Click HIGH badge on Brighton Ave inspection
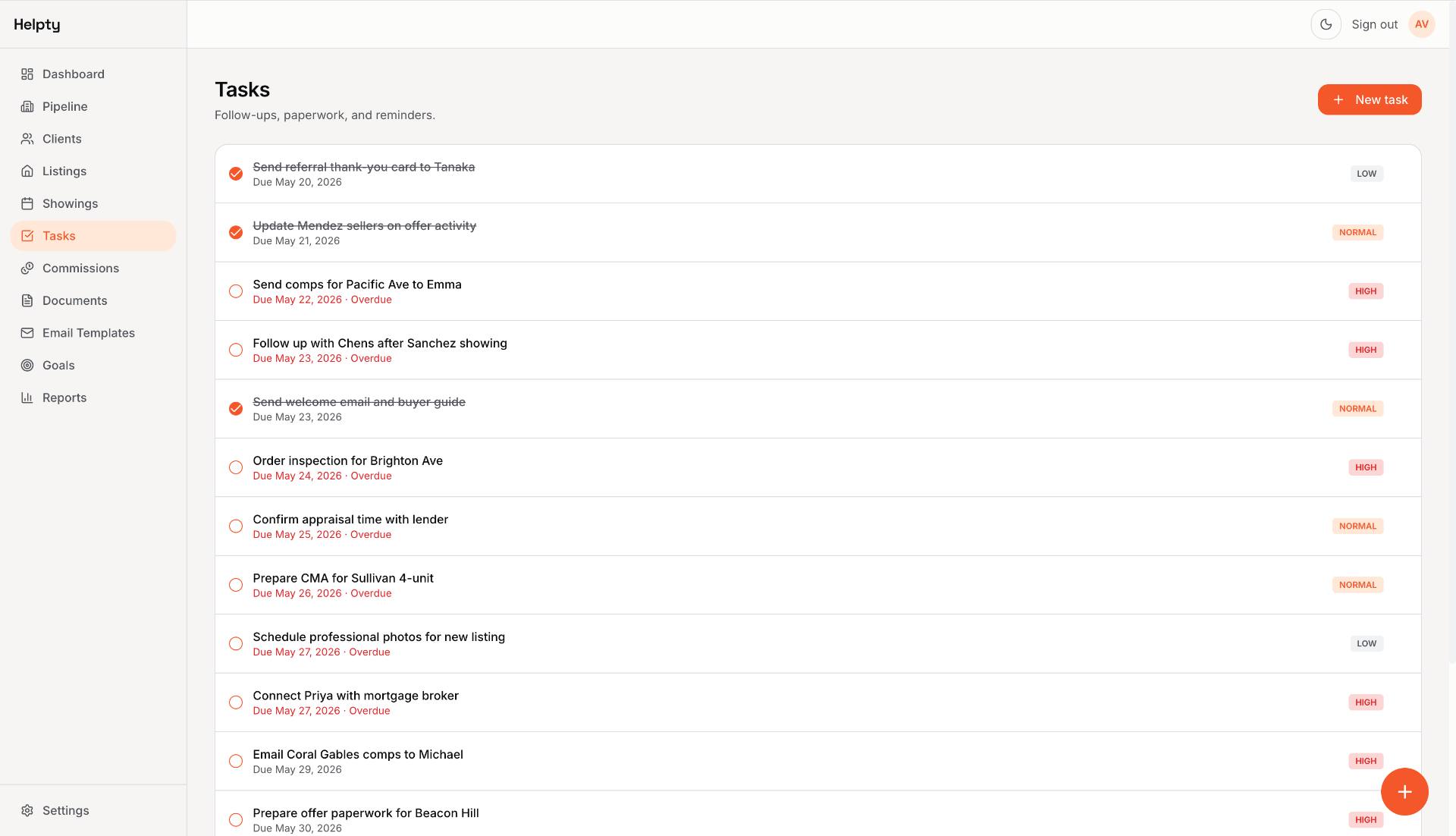 (1366, 467)
